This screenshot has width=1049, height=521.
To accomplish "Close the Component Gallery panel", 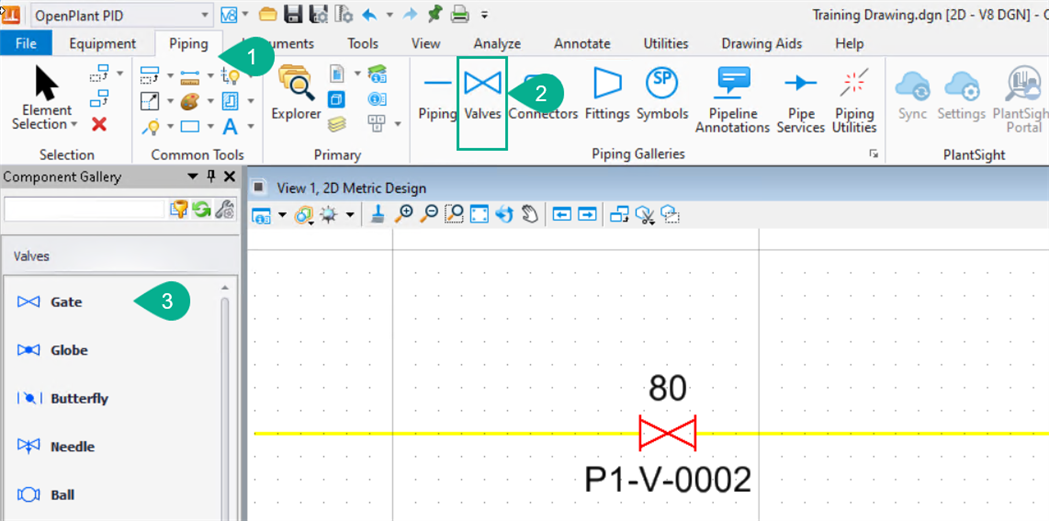I will (229, 177).
